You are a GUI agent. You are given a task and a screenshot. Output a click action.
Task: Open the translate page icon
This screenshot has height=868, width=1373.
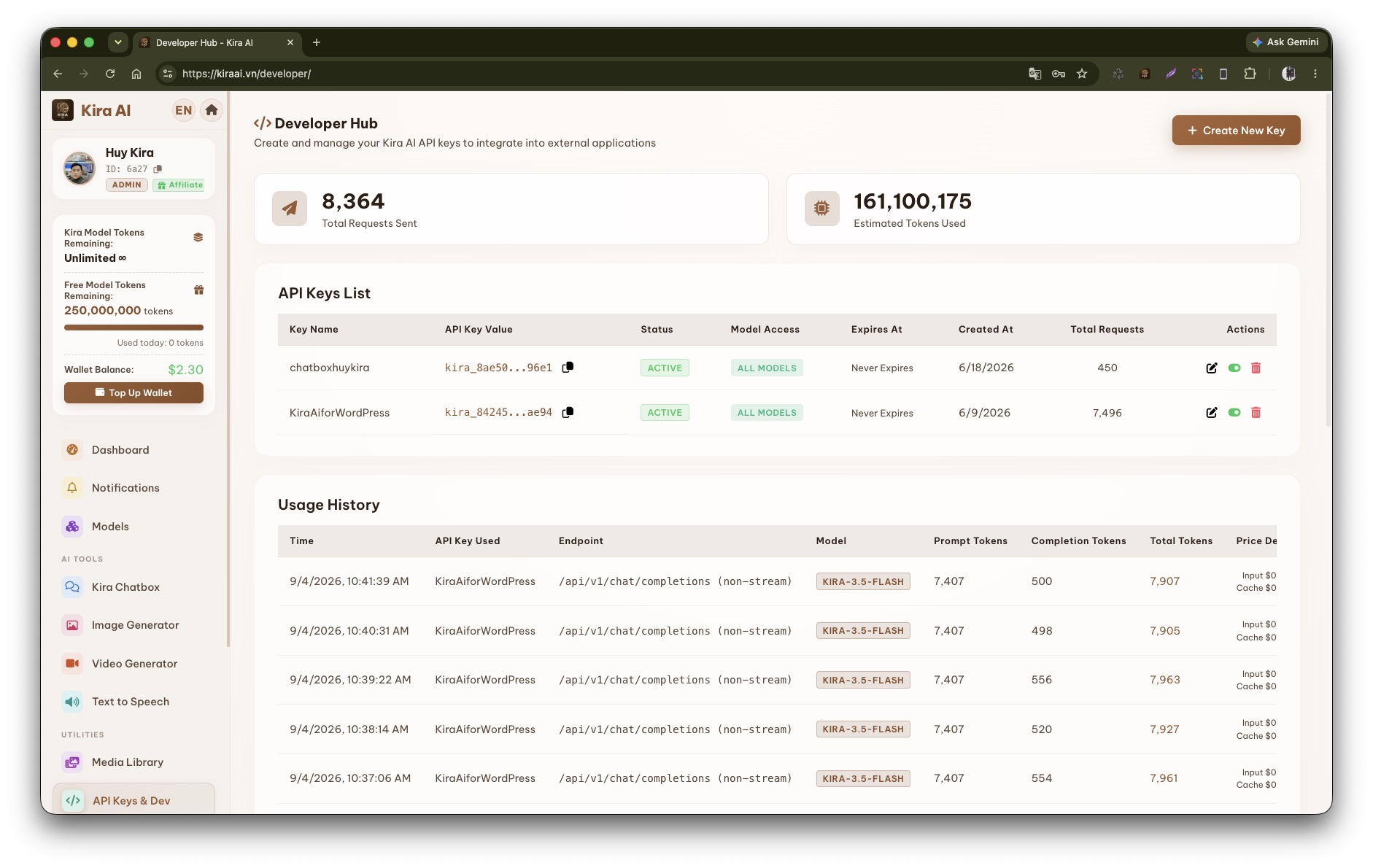(1034, 74)
